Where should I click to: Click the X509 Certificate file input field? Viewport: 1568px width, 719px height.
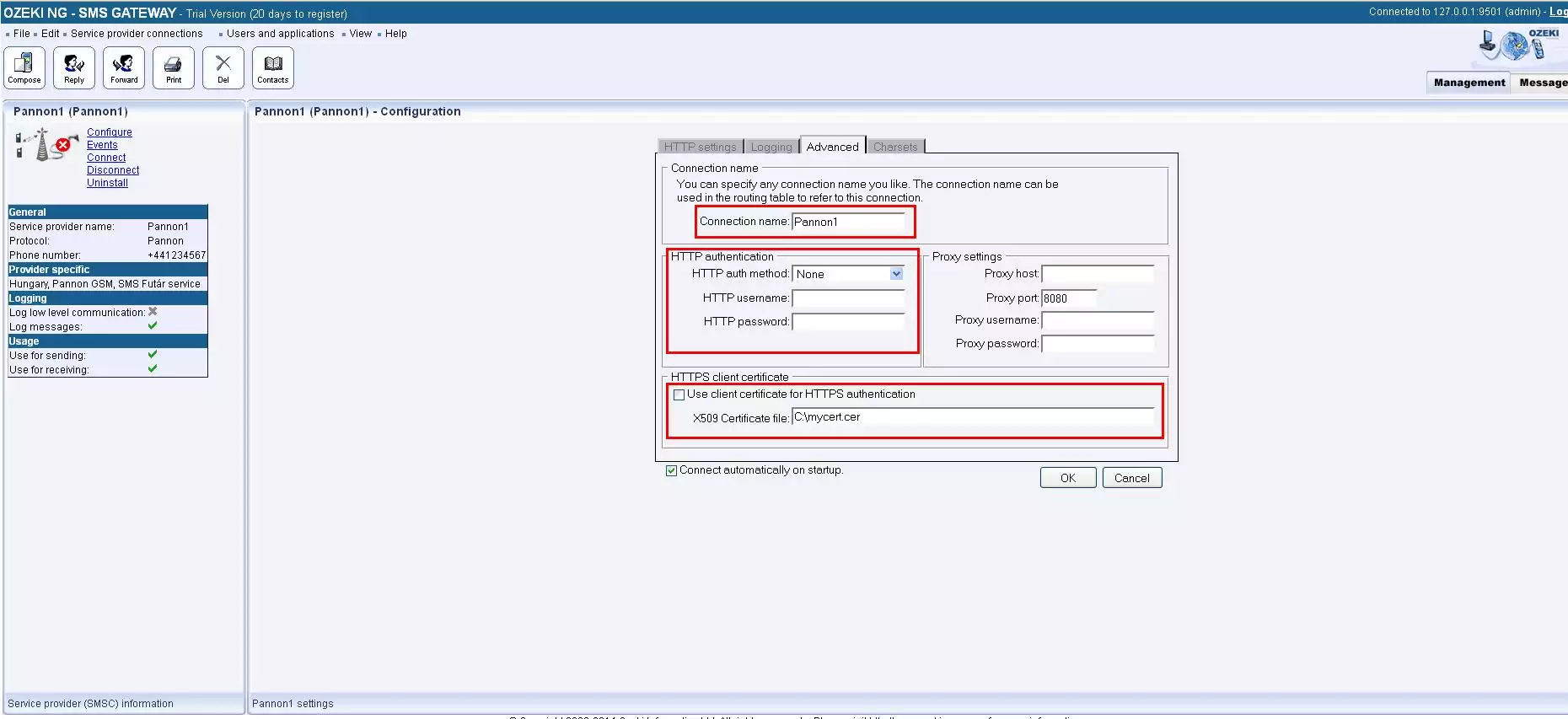tap(973, 417)
